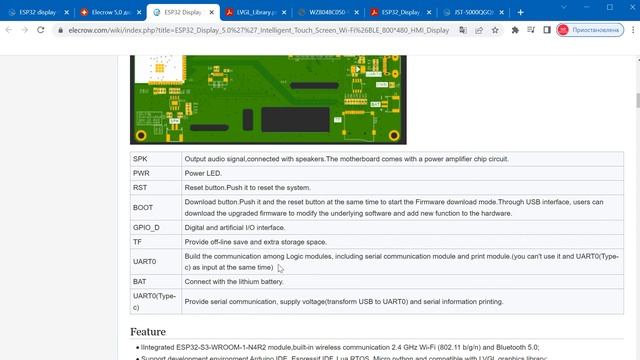
Task: Click the 'Provide off-line save' description
Action: tap(256, 242)
